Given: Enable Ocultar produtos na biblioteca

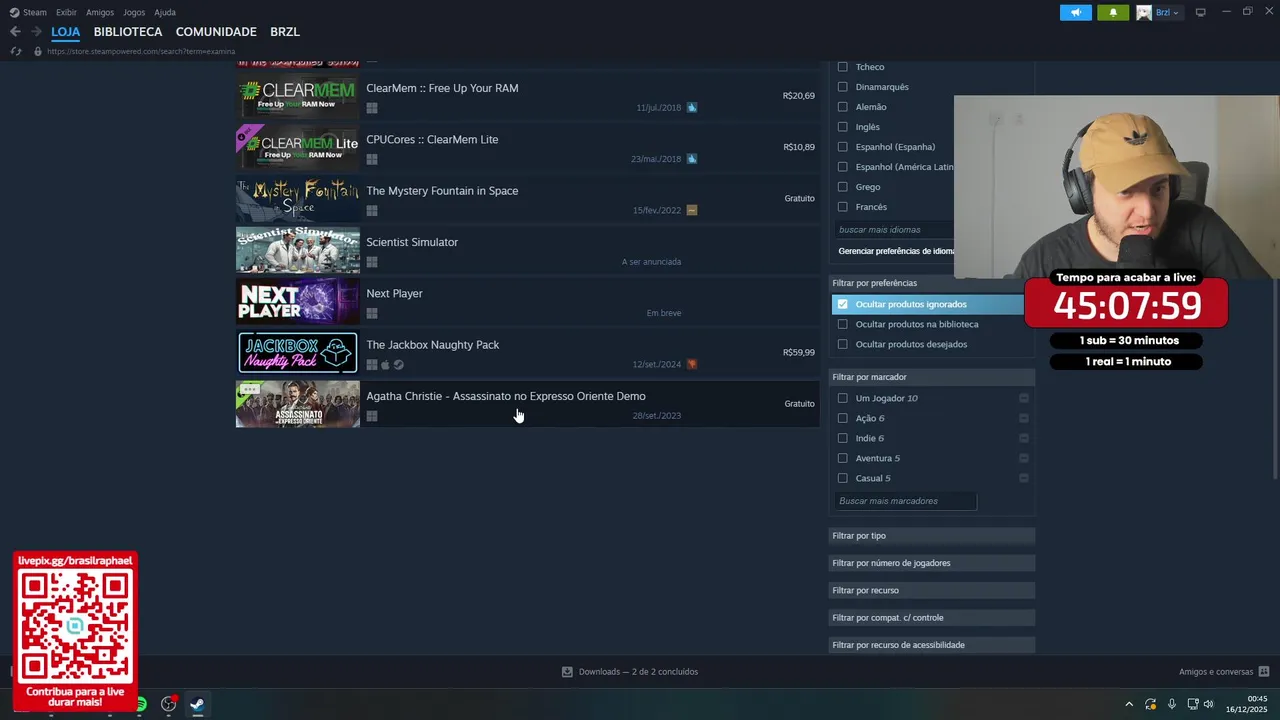Looking at the screenshot, I should pos(842,324).
